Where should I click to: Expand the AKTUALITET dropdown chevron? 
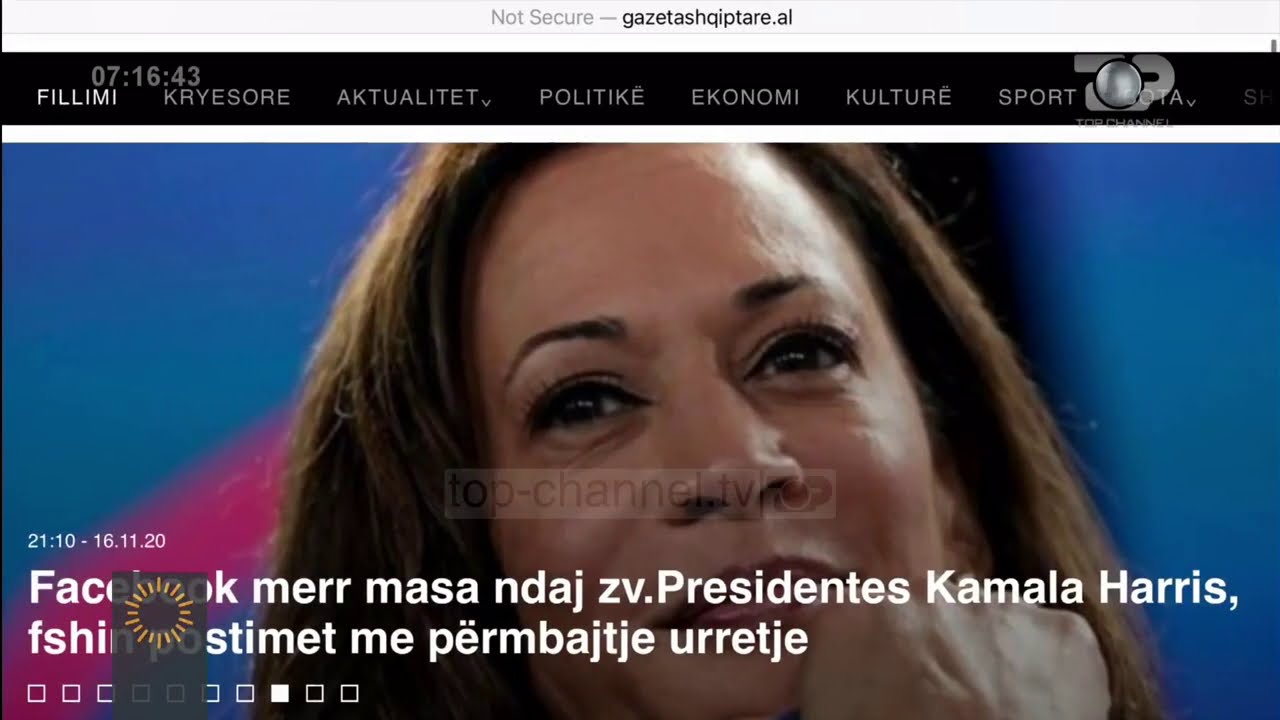[486, 101]
